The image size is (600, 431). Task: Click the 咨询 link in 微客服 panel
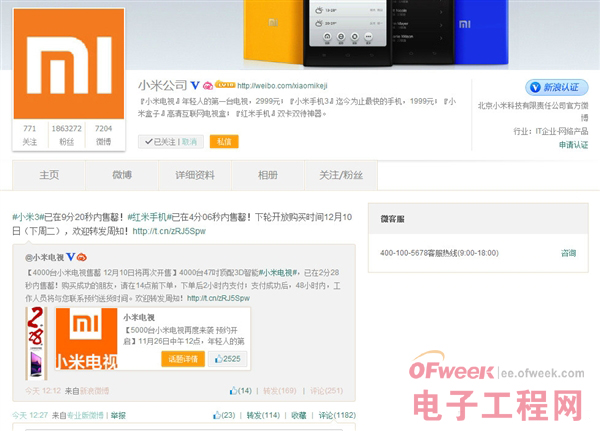(x=568, y=253)
